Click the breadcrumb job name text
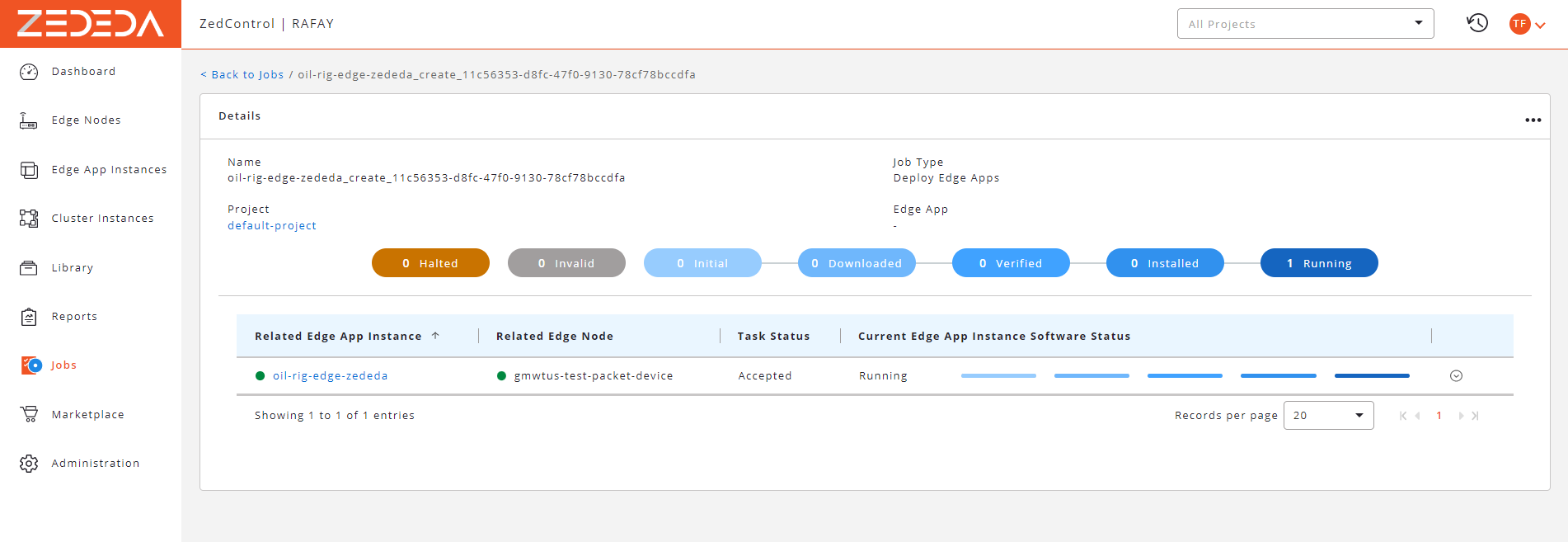 point(496,75)
